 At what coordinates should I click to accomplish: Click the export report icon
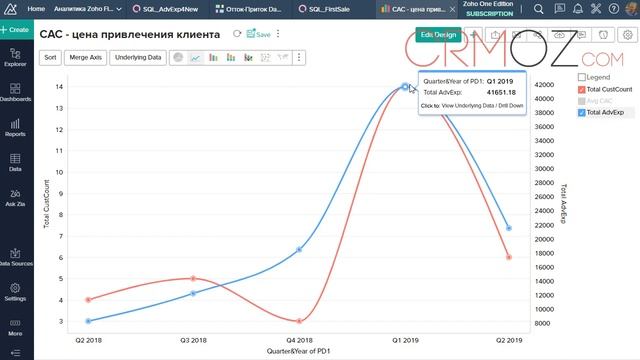[495, 35]
